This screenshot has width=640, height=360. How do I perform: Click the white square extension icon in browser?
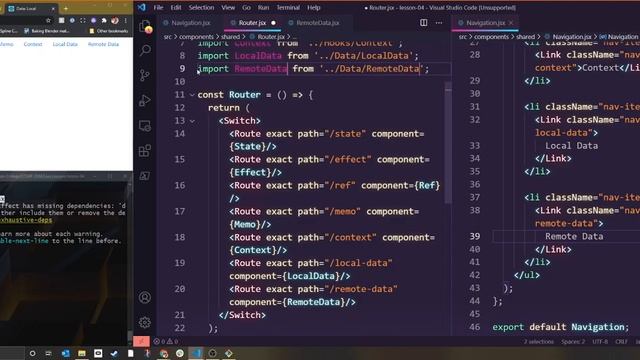coord(61,20)
